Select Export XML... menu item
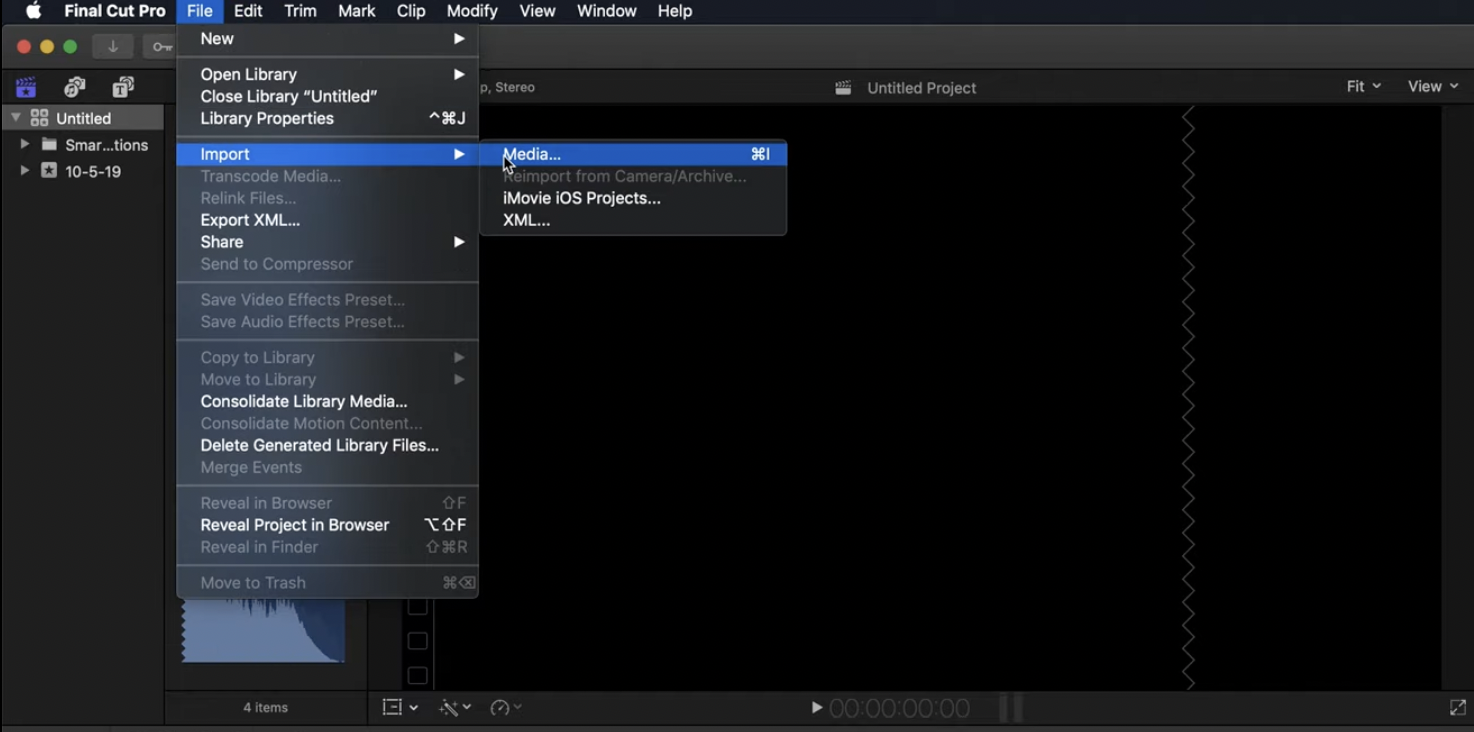Image resolution: width=1474 pixels, height=732 pixels. coord(327,220)
